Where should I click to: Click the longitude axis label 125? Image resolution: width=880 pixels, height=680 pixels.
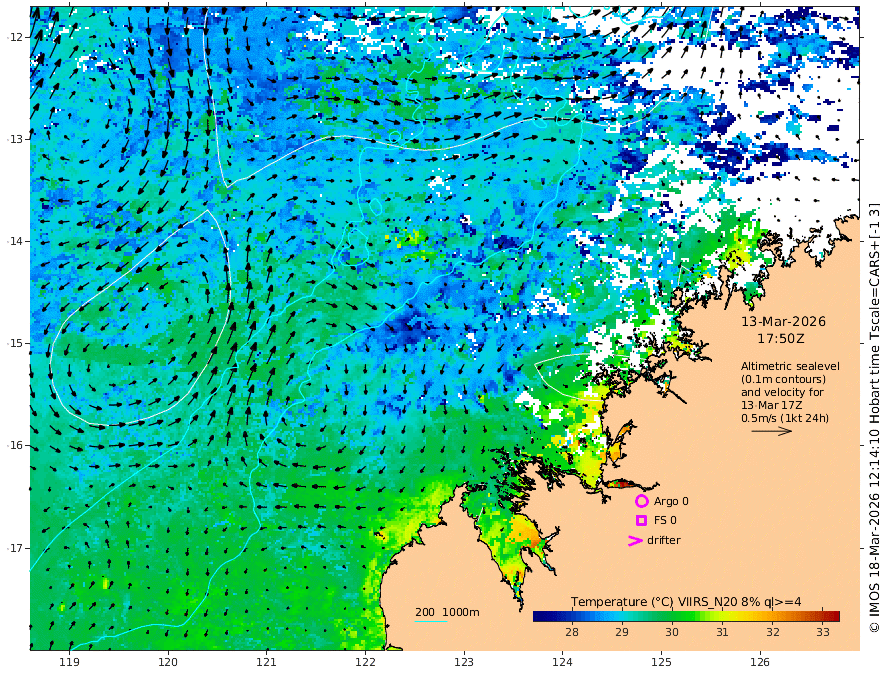pos(661,663)
